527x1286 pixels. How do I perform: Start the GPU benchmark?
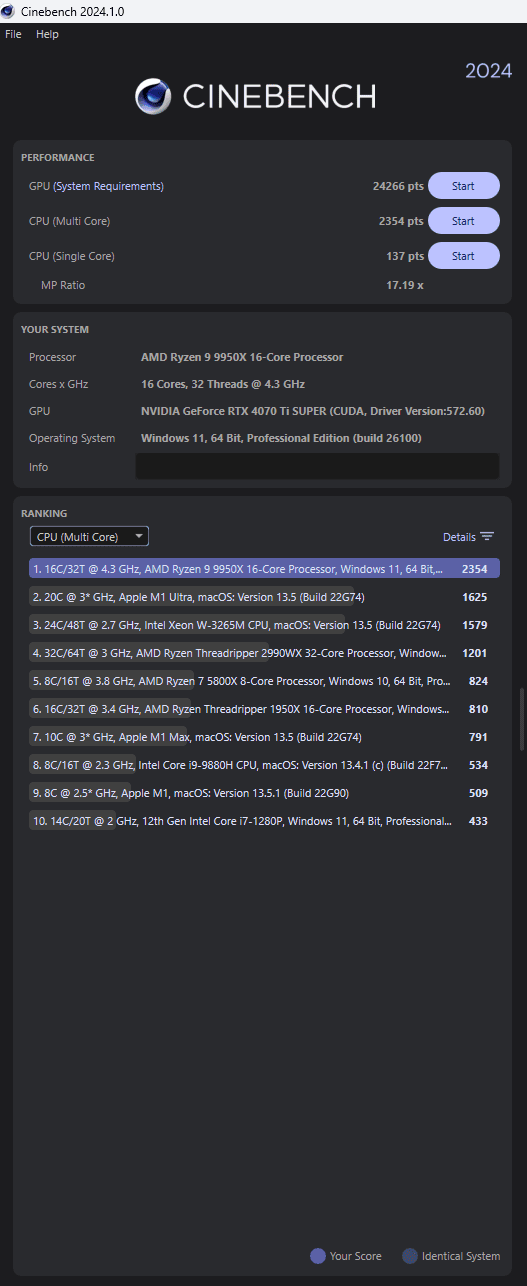[x=464, y=186]
